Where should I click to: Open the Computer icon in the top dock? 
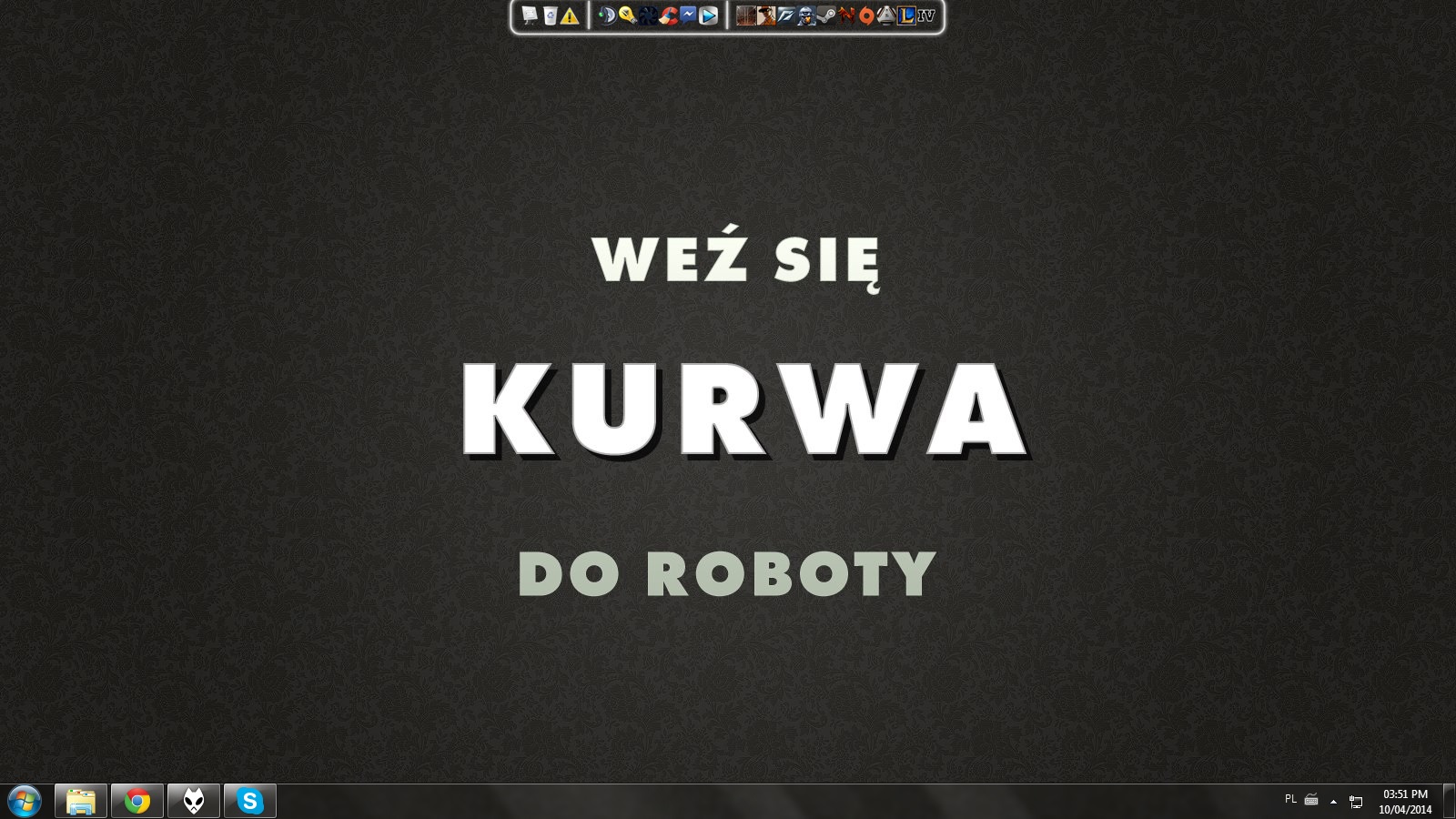pyautogui.click(x=530, y=15)
